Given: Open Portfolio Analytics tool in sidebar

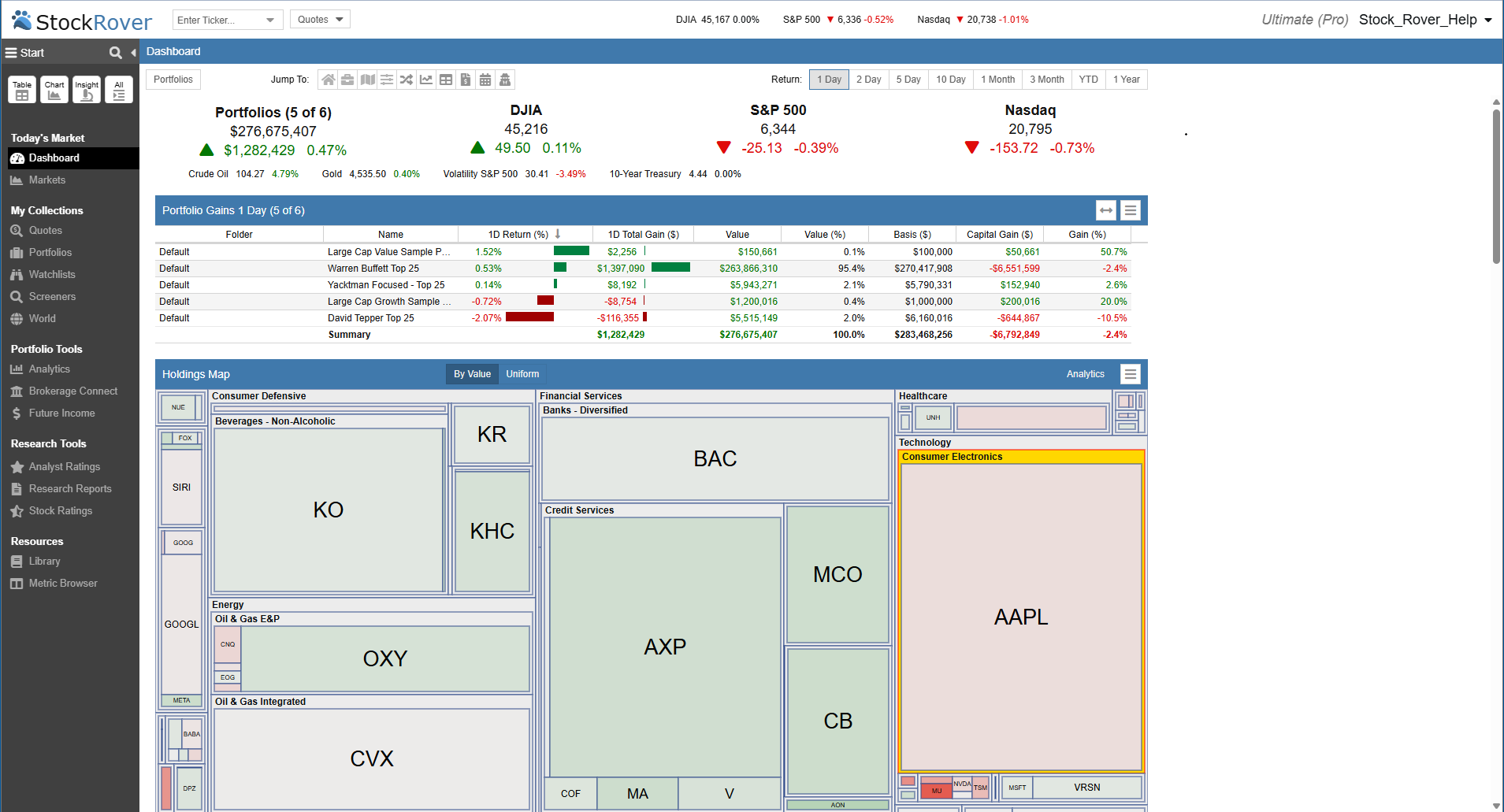Looking at the screenshot, I should point(49,369).
